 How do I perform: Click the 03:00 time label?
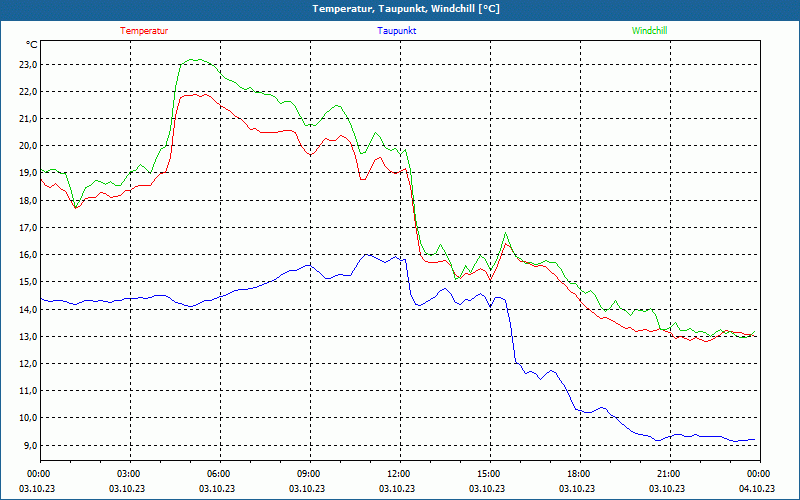(131, 474)
